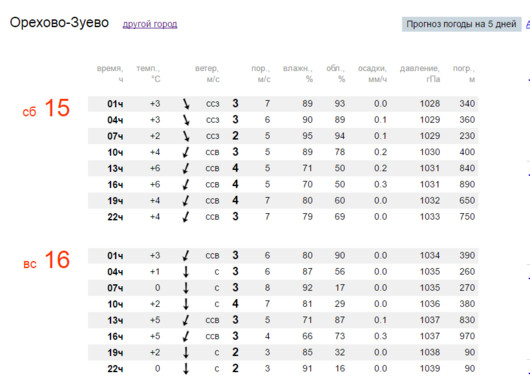
Task: Click wind arrow icon for Saturday 22ч
Action: tap(186, 217)
